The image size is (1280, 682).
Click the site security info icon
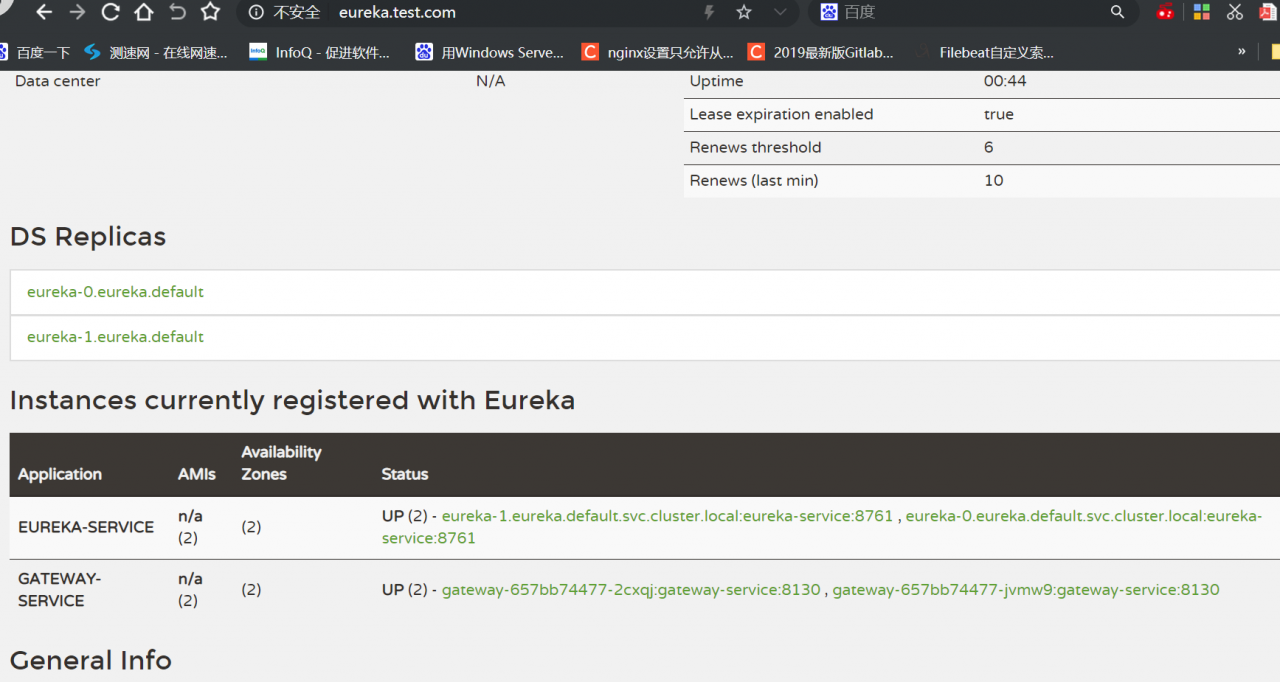pyautogui.click(x=256, y=12)
